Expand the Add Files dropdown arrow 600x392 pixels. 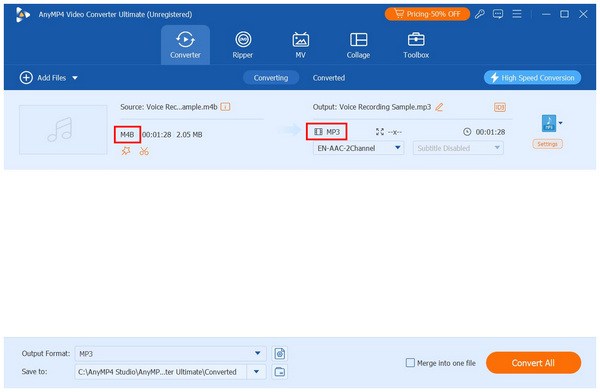click(x=75, y=78)
